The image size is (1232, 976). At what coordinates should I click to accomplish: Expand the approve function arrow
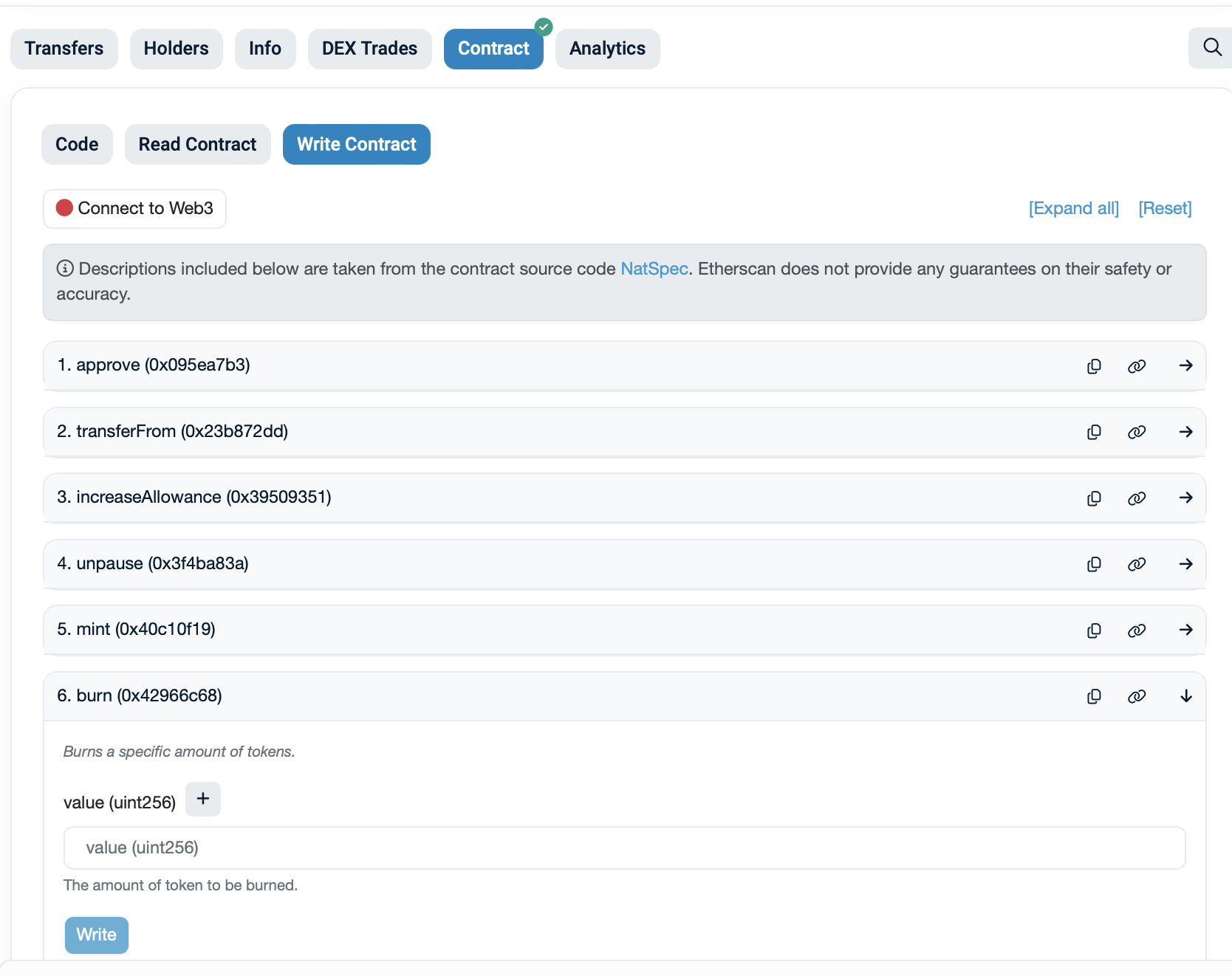tap(1186, 365)
